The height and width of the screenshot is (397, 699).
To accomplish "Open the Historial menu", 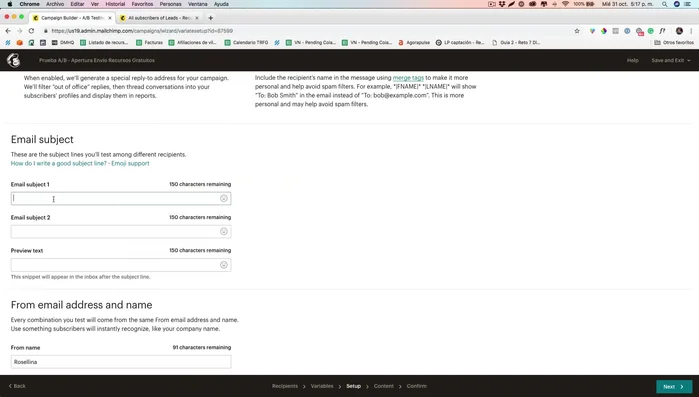I will pos(115,4).
